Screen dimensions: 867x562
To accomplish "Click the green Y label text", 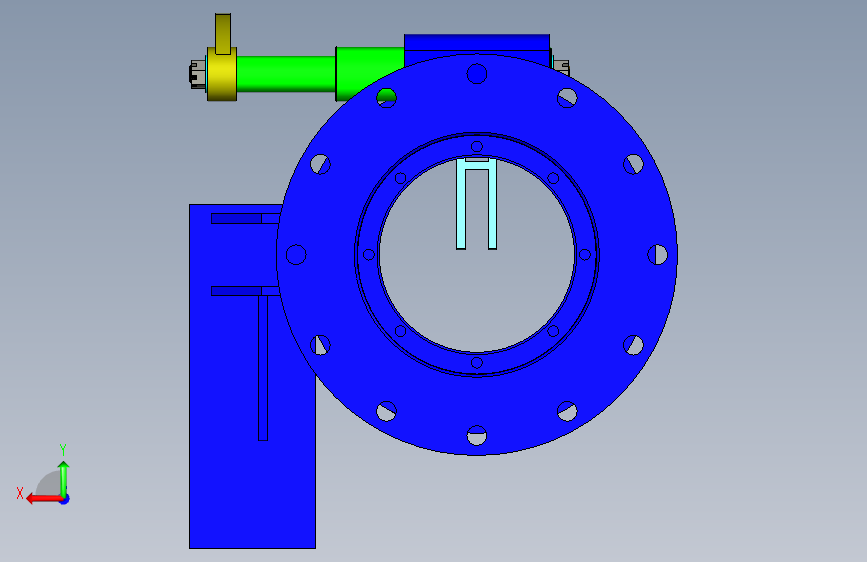I will click(x=63, y=450).
